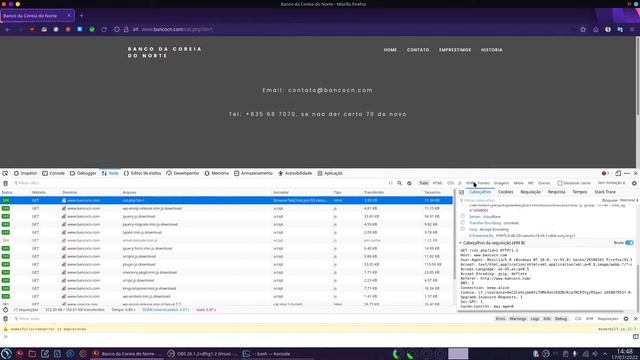The height and width of the screenshot is (360, 640).
Task: Click help icon next to Transfer-Encoding header
Action: click(462, 223)
